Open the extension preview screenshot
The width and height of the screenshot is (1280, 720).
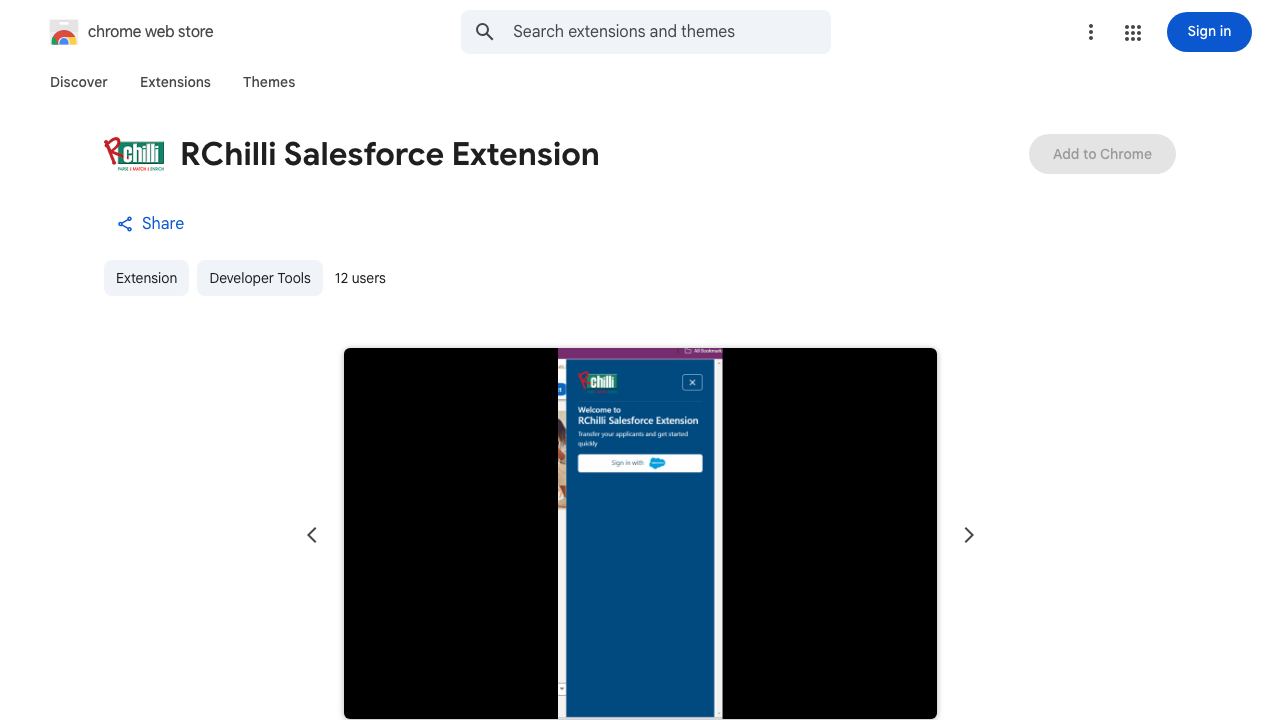point(640,533)
